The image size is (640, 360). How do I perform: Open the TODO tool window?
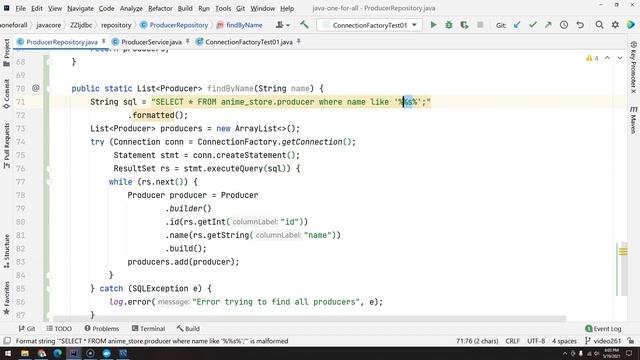coord(59,328)
